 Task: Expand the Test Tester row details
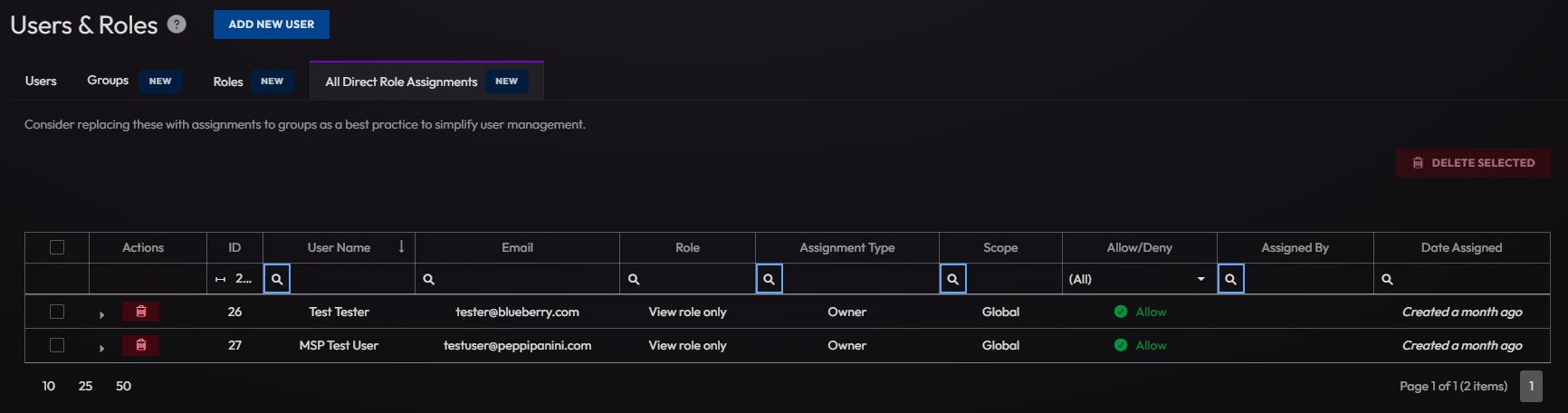(101, 314)
